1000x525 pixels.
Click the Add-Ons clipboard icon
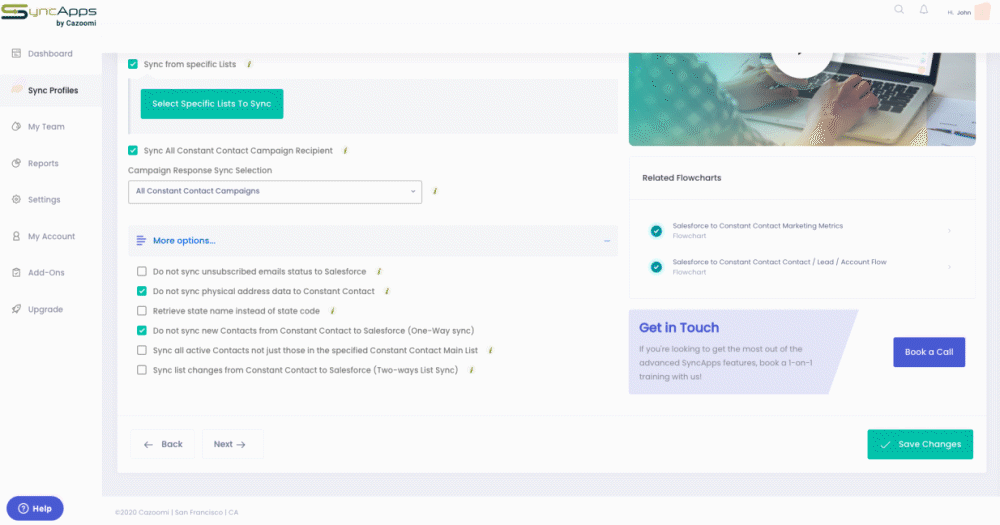click(x=17, y=272)
